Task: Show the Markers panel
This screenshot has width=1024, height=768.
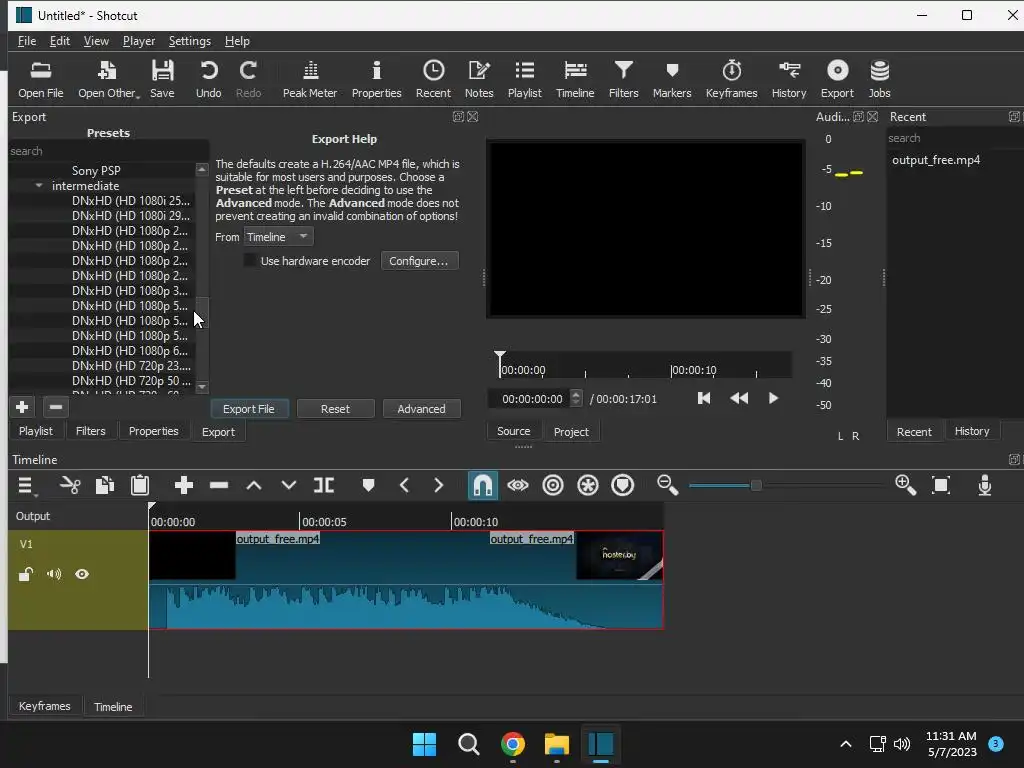Action: (x=671, y=78)
